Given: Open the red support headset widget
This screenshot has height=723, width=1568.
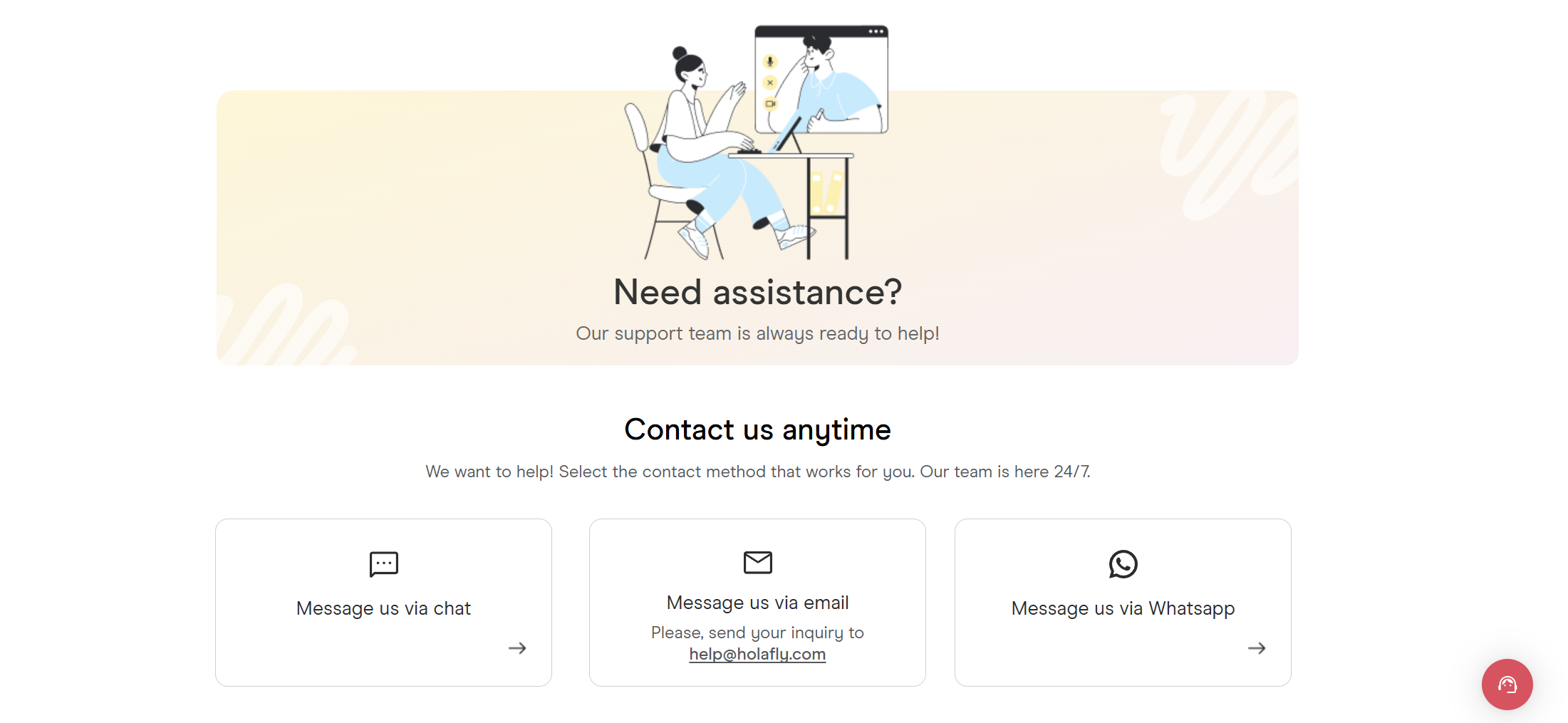Looking at the screenshot, I should click(x=1507, y=685).
